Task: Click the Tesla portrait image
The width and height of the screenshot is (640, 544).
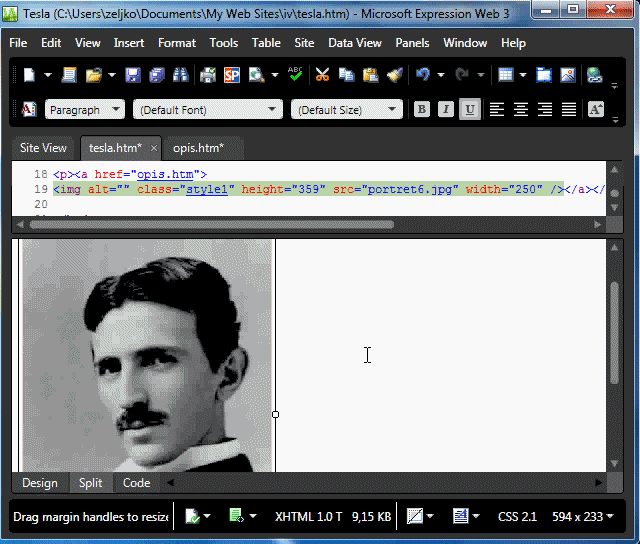Action: click(147, 355)
